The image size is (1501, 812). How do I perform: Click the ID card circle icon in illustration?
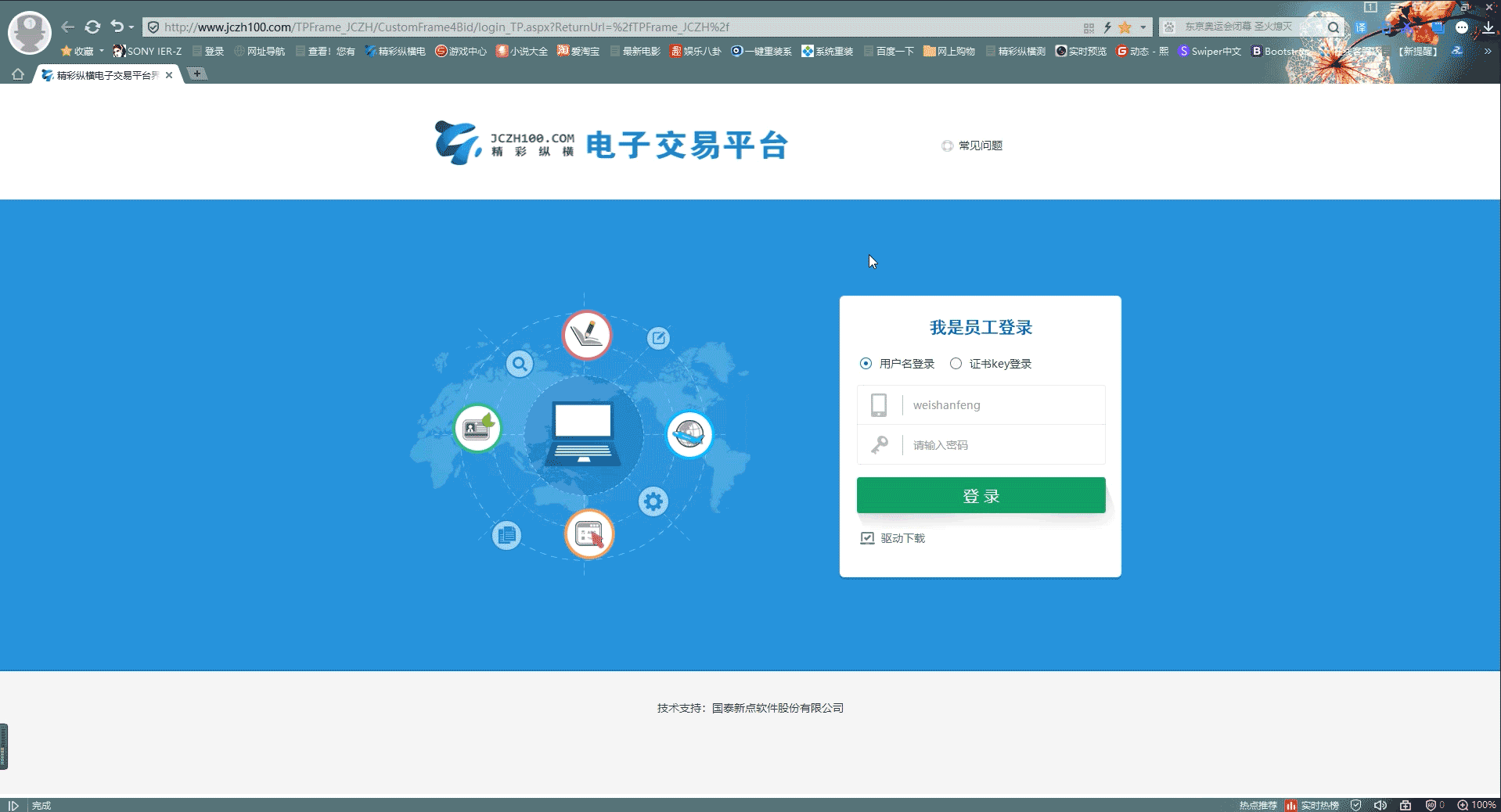pyautogui.click(x=477, y=428)
